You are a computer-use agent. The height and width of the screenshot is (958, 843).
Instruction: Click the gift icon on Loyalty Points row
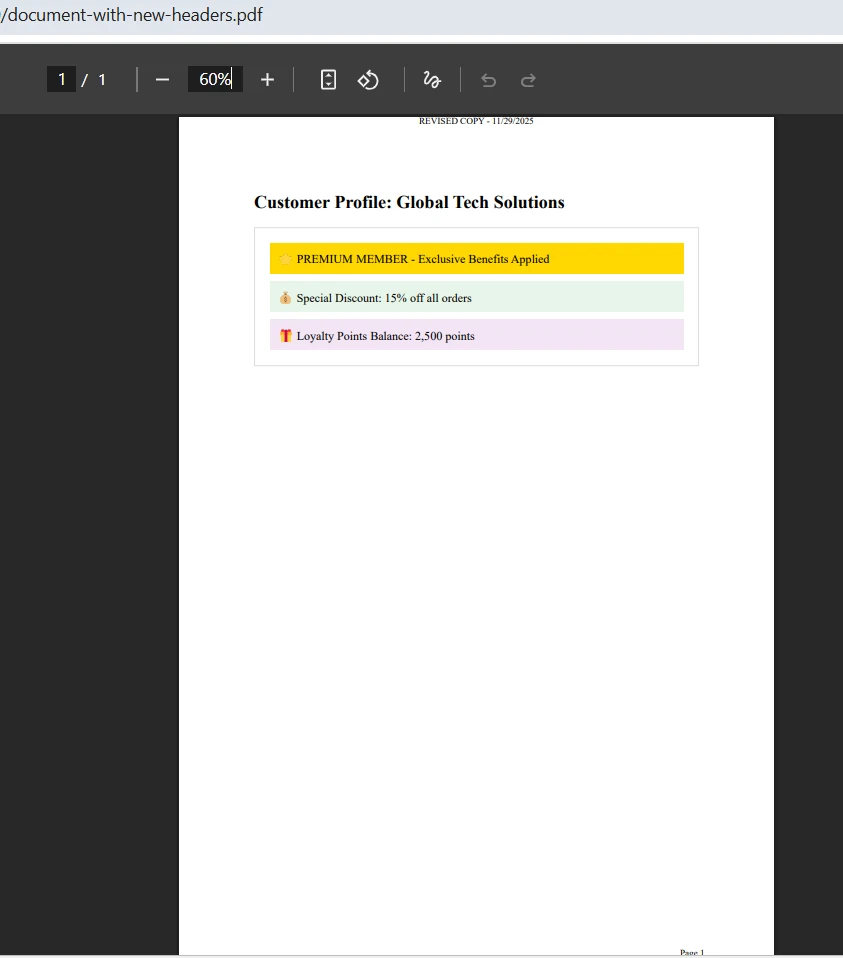click(x=283, y=335)
